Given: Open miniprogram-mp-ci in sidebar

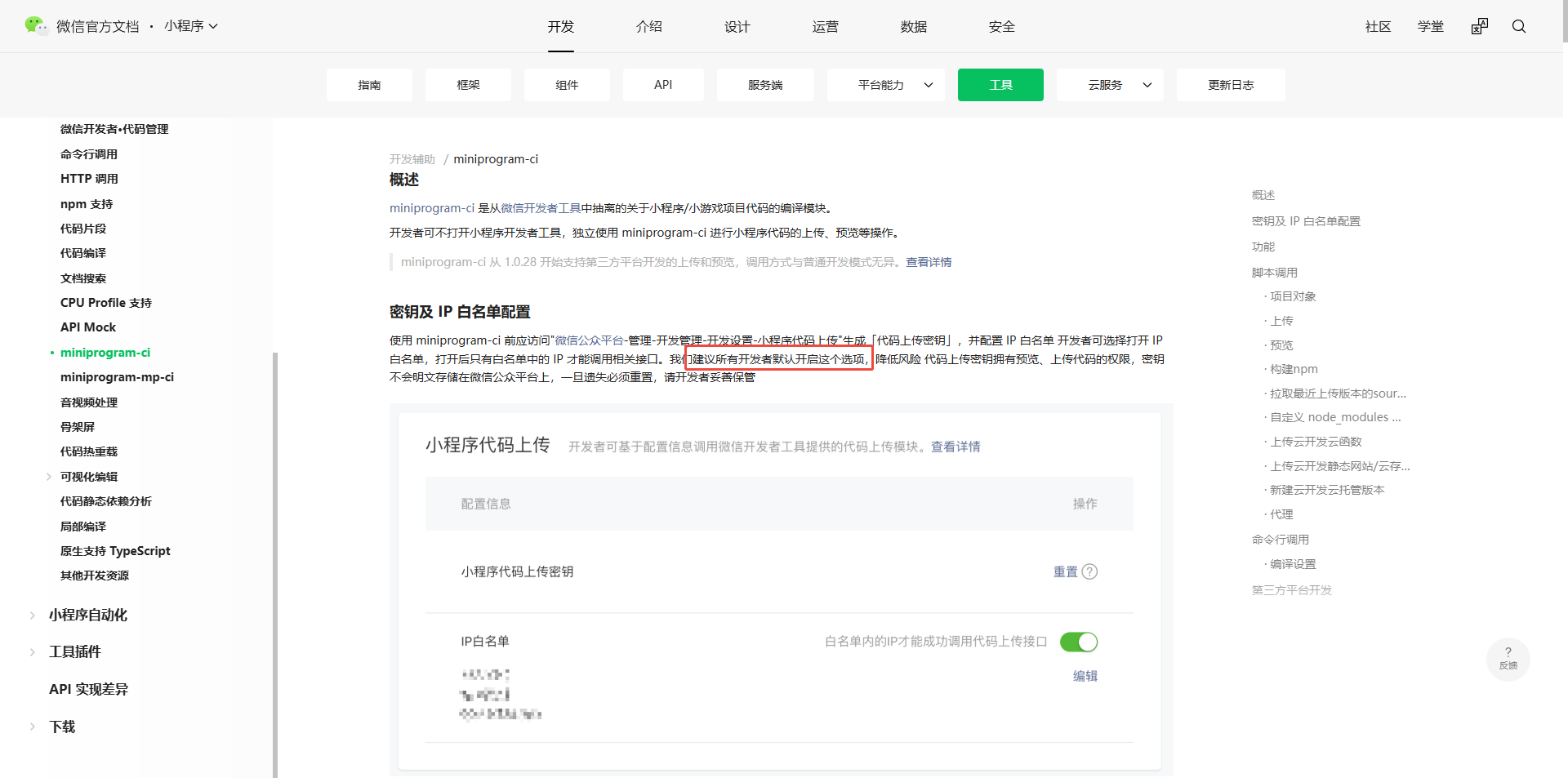Looking at the screenshot, I should pos(117,377).
